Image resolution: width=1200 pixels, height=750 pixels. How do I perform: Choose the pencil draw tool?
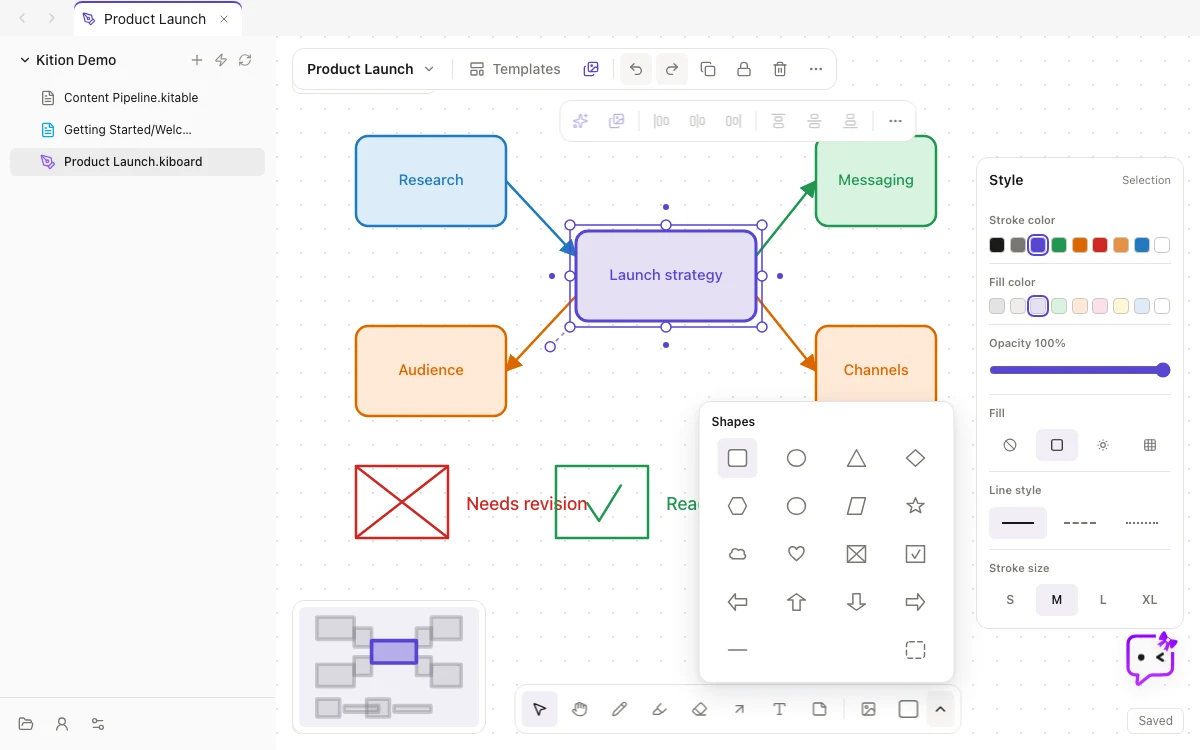(619, 709)
